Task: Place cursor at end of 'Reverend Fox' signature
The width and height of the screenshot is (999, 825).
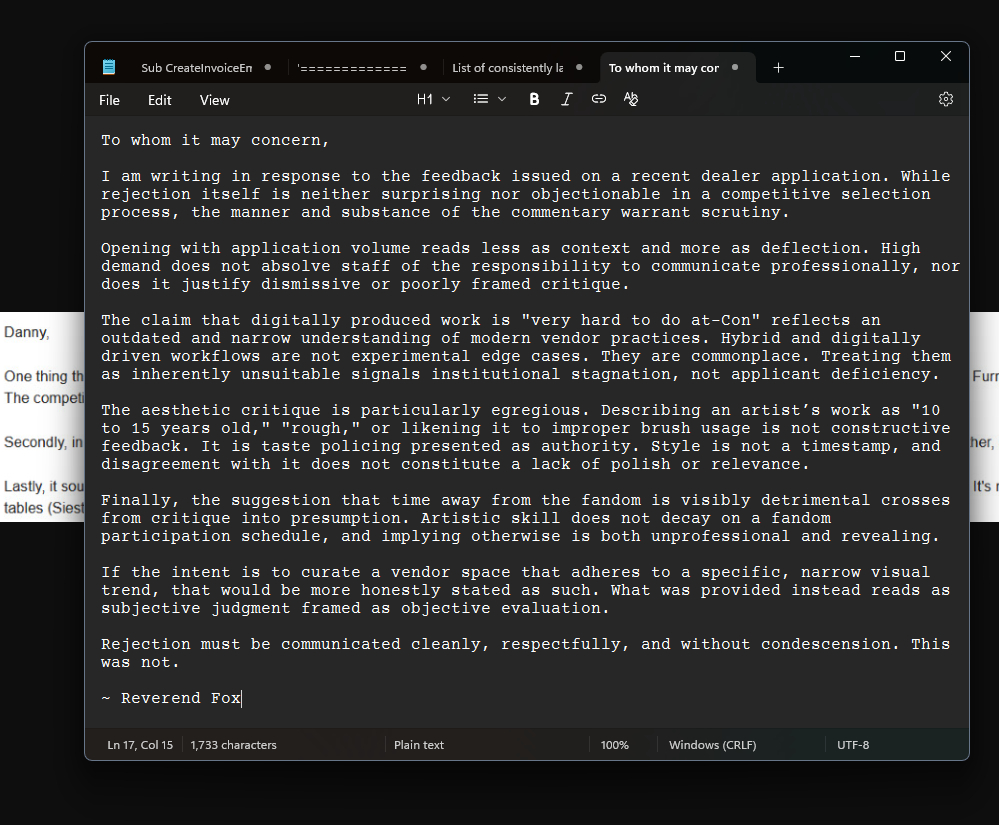Action: 242,698
